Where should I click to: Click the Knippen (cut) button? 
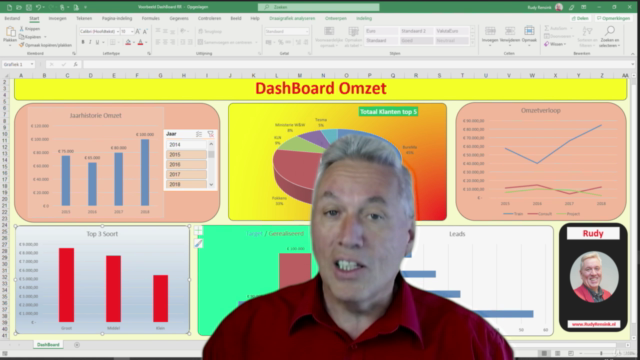coord(29,29)
